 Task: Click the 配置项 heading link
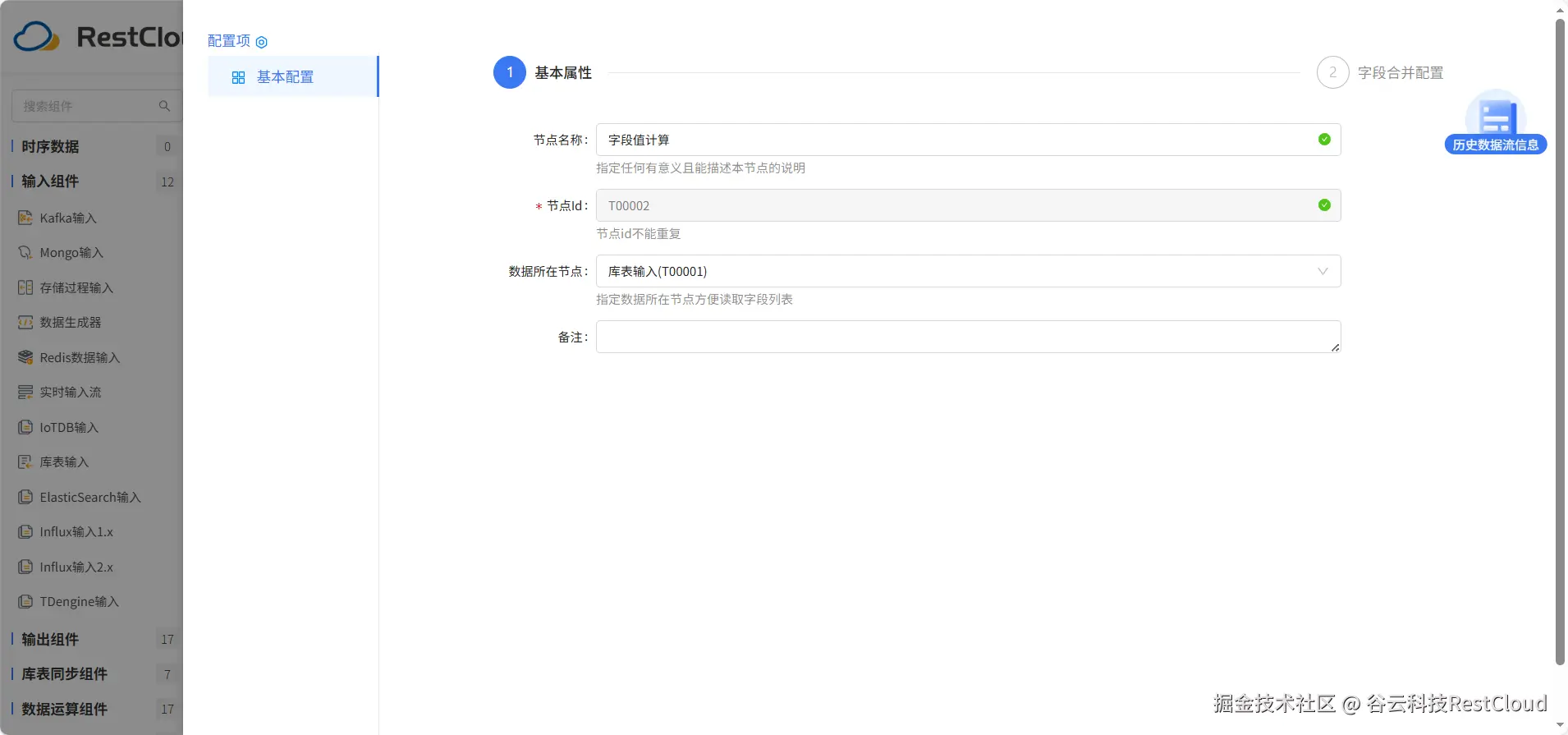(229, 41)
